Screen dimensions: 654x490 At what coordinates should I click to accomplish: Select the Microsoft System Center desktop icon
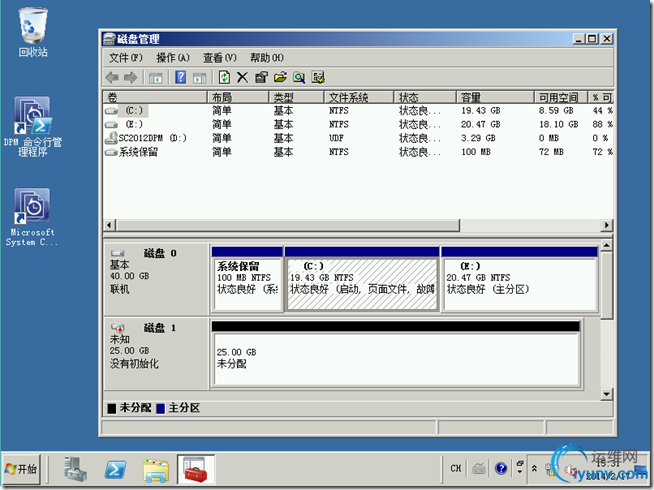pyautogui.click(x=32, y=217)
